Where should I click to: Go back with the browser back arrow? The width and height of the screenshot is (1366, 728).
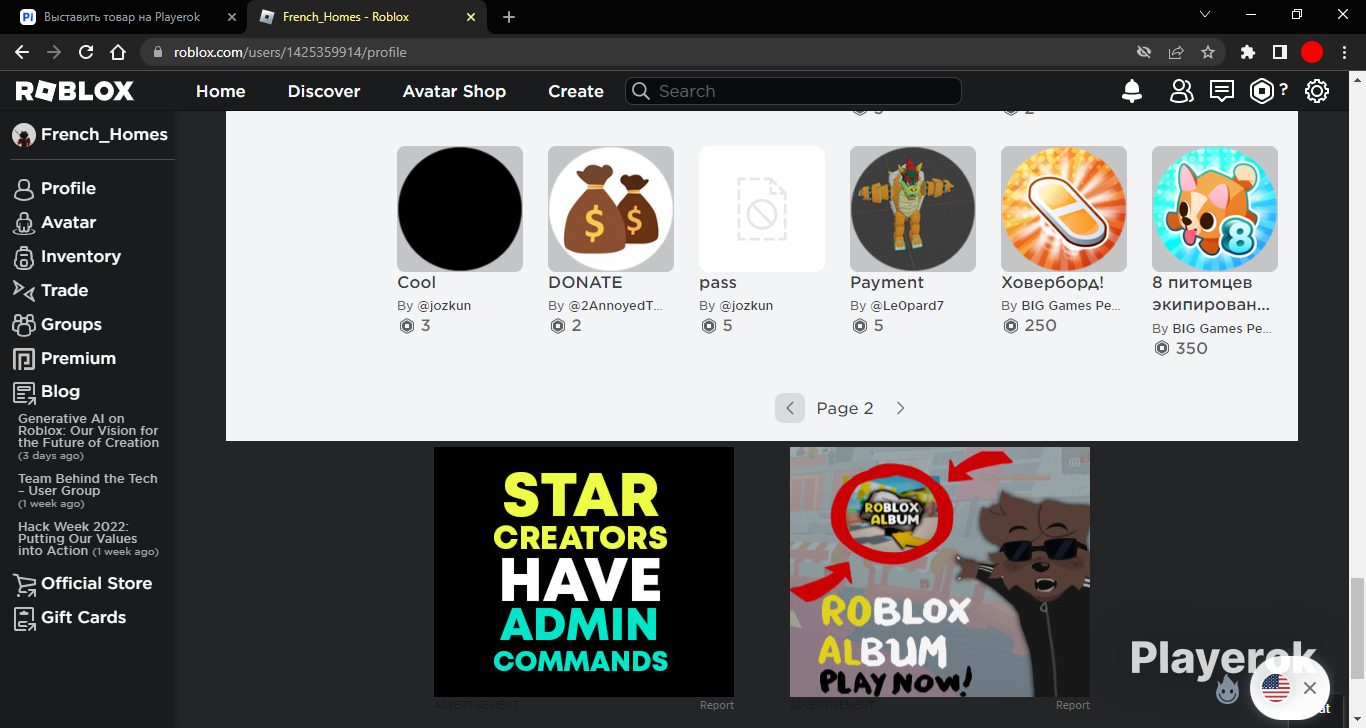pyautogui.click(x=22, y=52)
